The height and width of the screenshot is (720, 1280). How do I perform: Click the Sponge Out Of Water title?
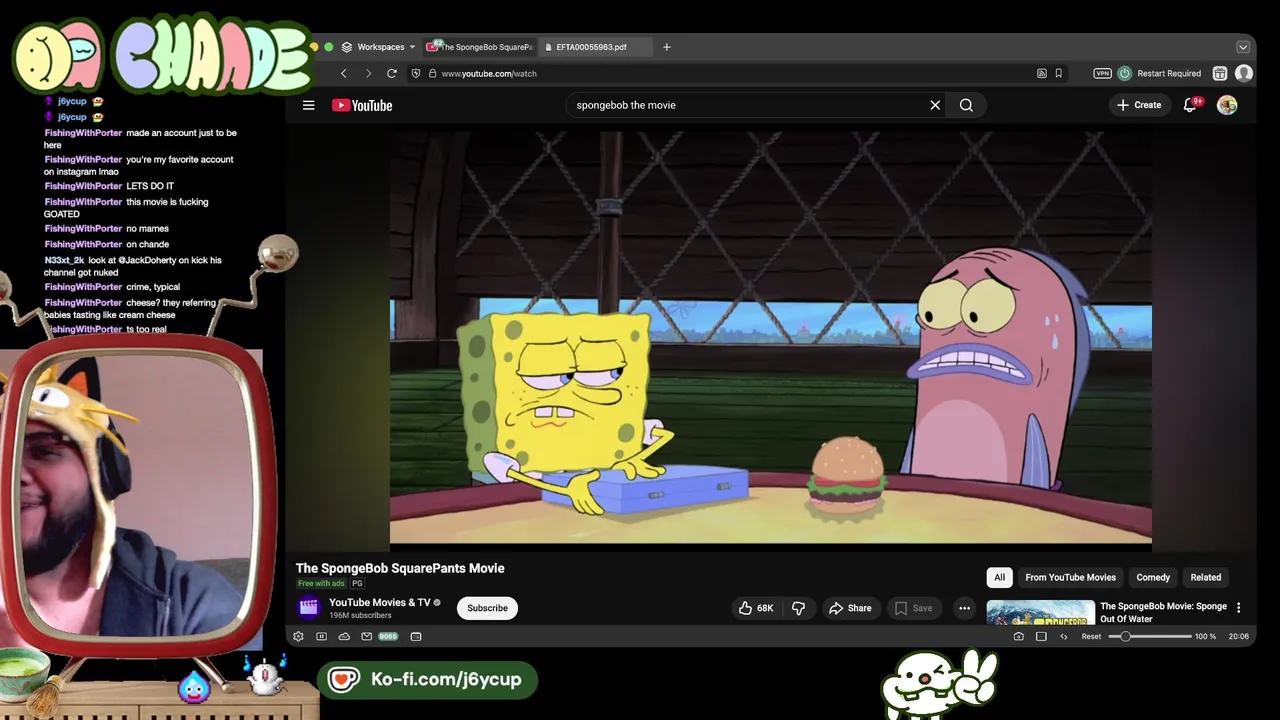1163,612
